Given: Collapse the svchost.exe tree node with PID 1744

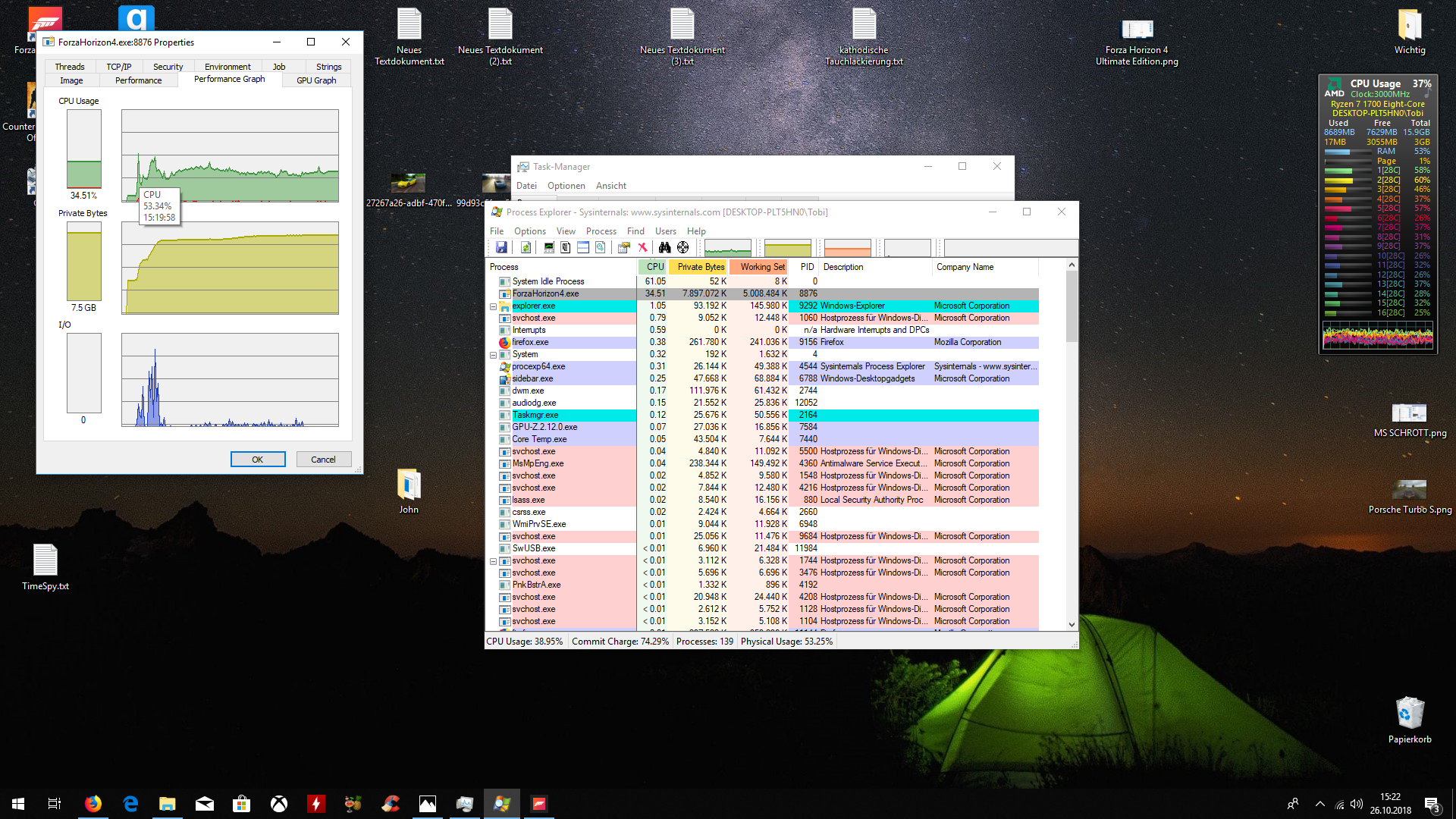Looking at the screenshot, I should coord(493,561).
